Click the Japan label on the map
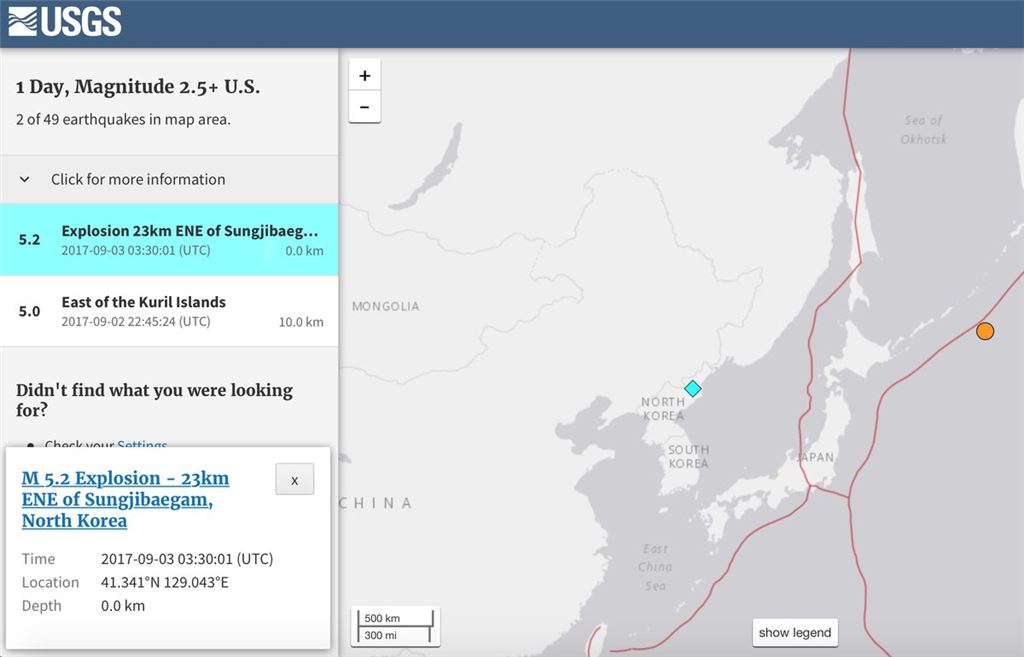The height and width of the screenshot is (657, 1024). tap(816, 457)
